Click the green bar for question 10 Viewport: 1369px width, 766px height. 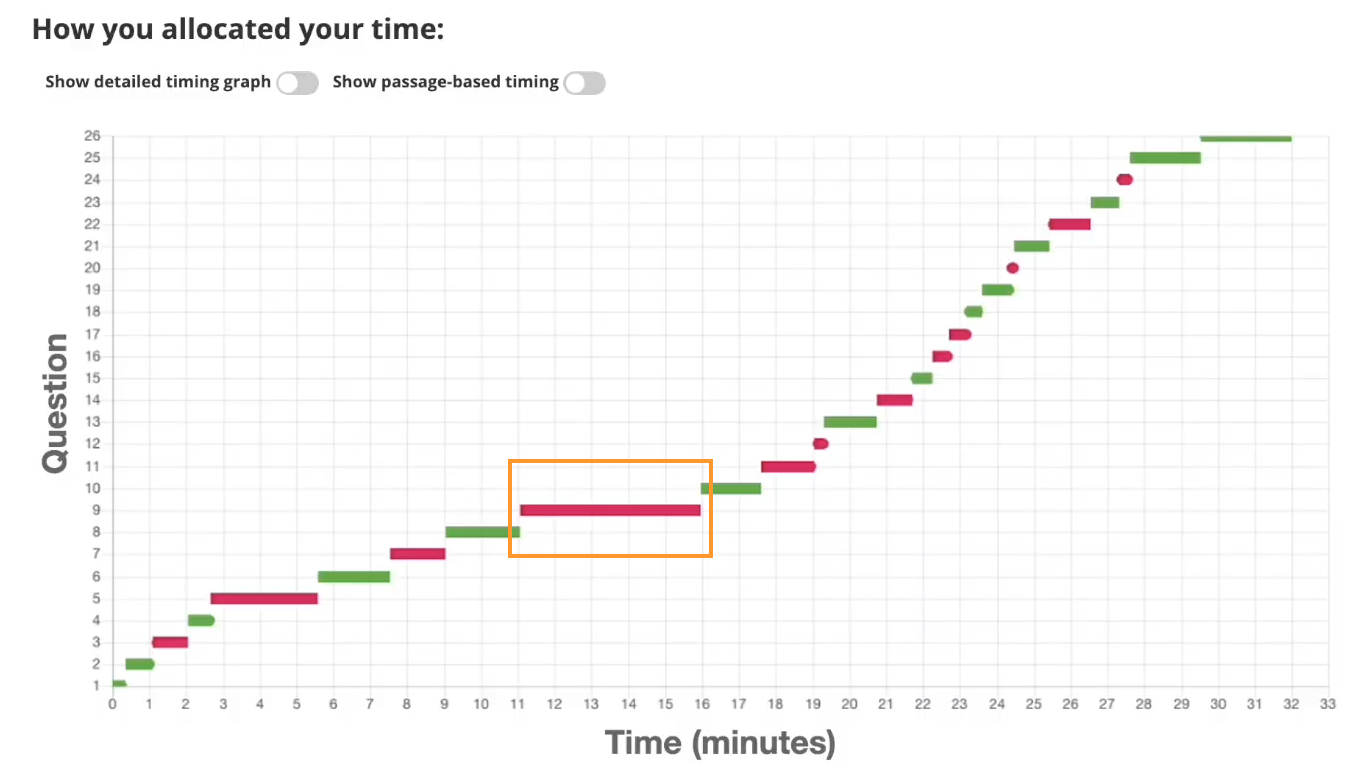[731, 489]
